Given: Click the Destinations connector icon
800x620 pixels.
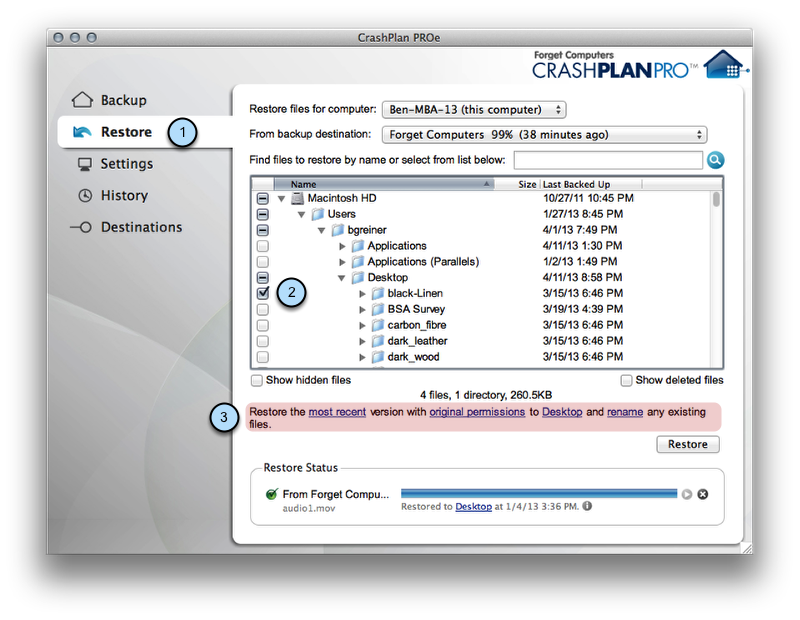Looking at the screenshot, I should tap(81, 227).
